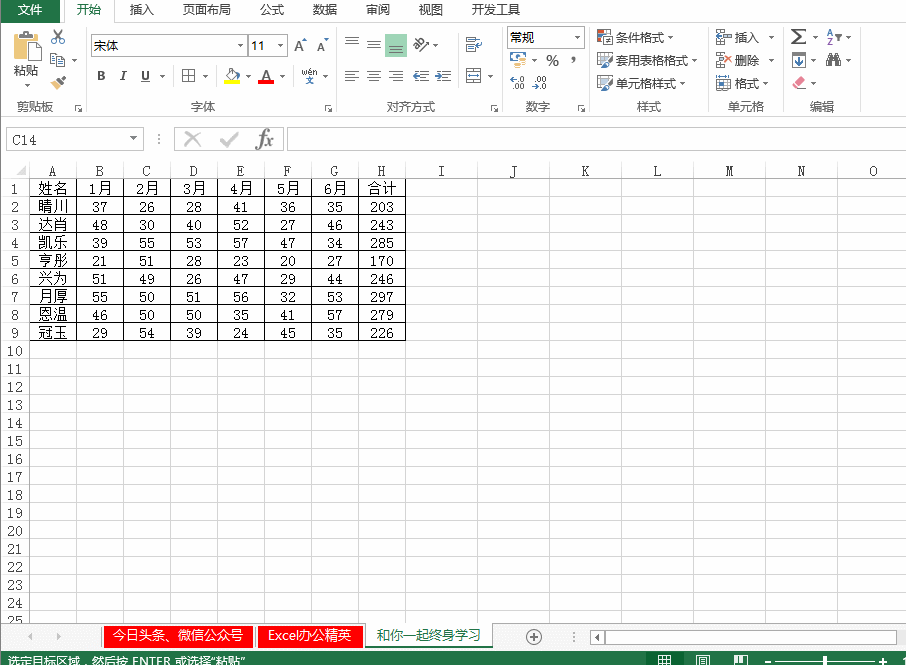This screenshot has height=665, width=906.
Task: Click the Cut scissors icon
Action: [58, 38]
